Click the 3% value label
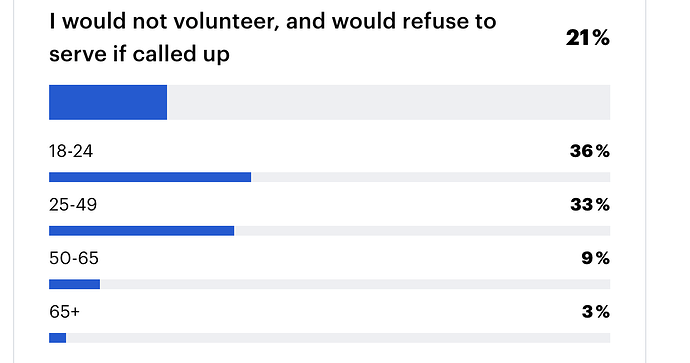The height and width of the screenshot is (363, 690). tap(595, 312)
